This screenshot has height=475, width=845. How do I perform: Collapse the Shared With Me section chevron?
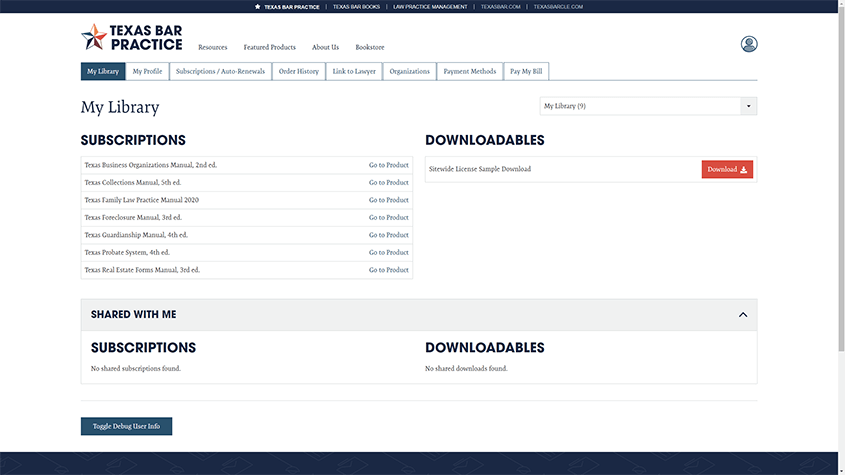[x=743, y=315]
